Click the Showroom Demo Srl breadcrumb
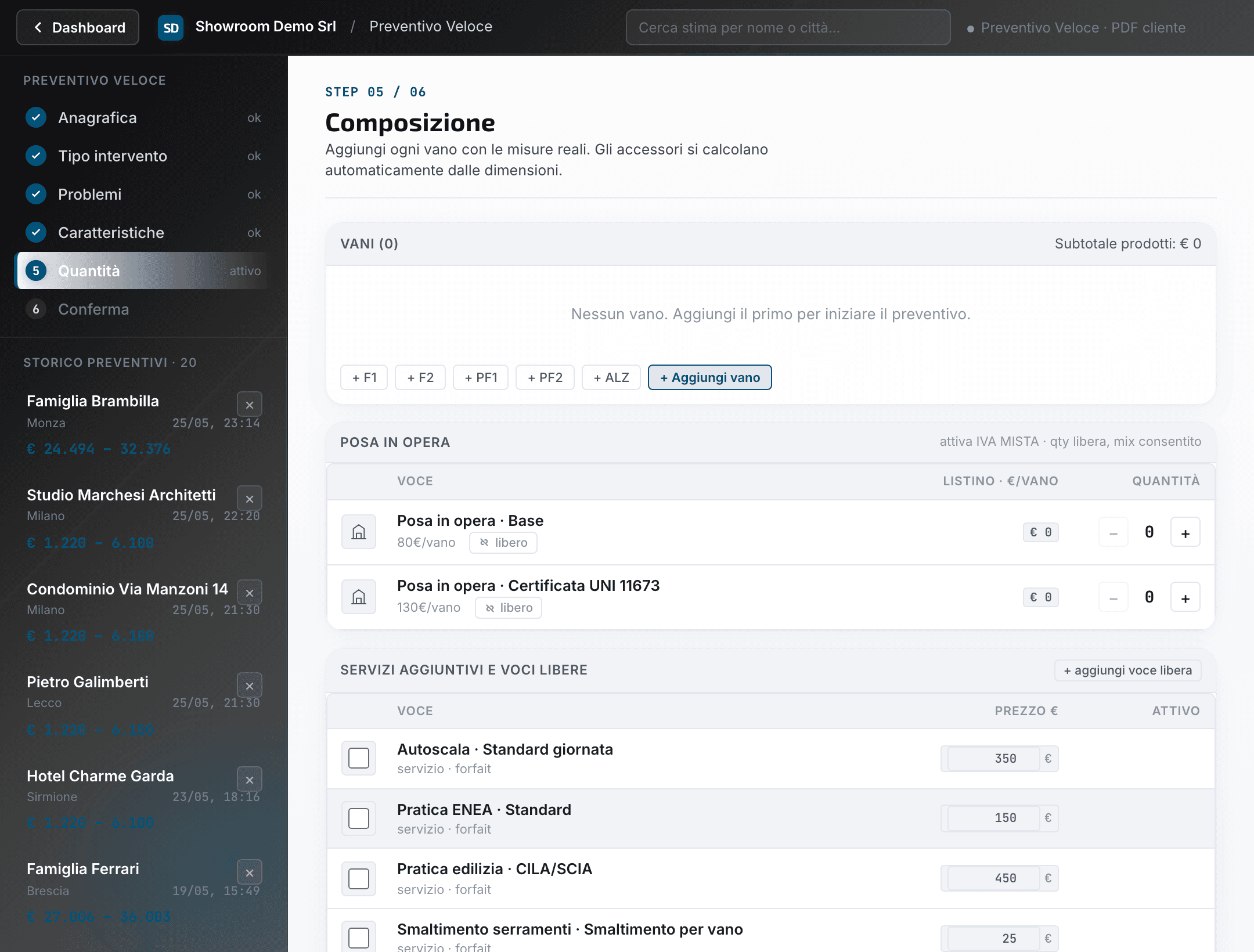Screen dimensions: 1254x952 [266, 27]
